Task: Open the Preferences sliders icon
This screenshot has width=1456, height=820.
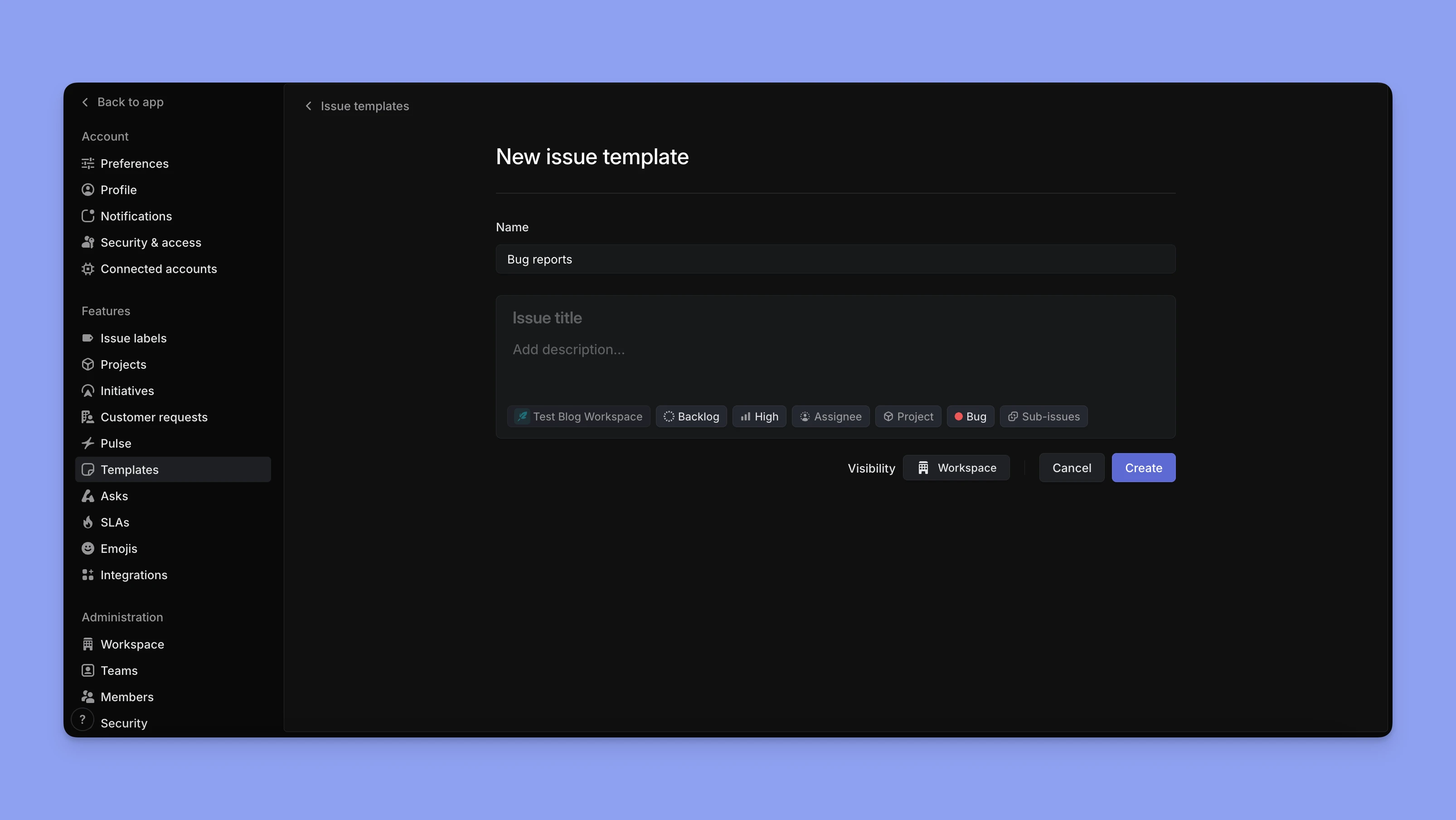Action: point(88,163)
